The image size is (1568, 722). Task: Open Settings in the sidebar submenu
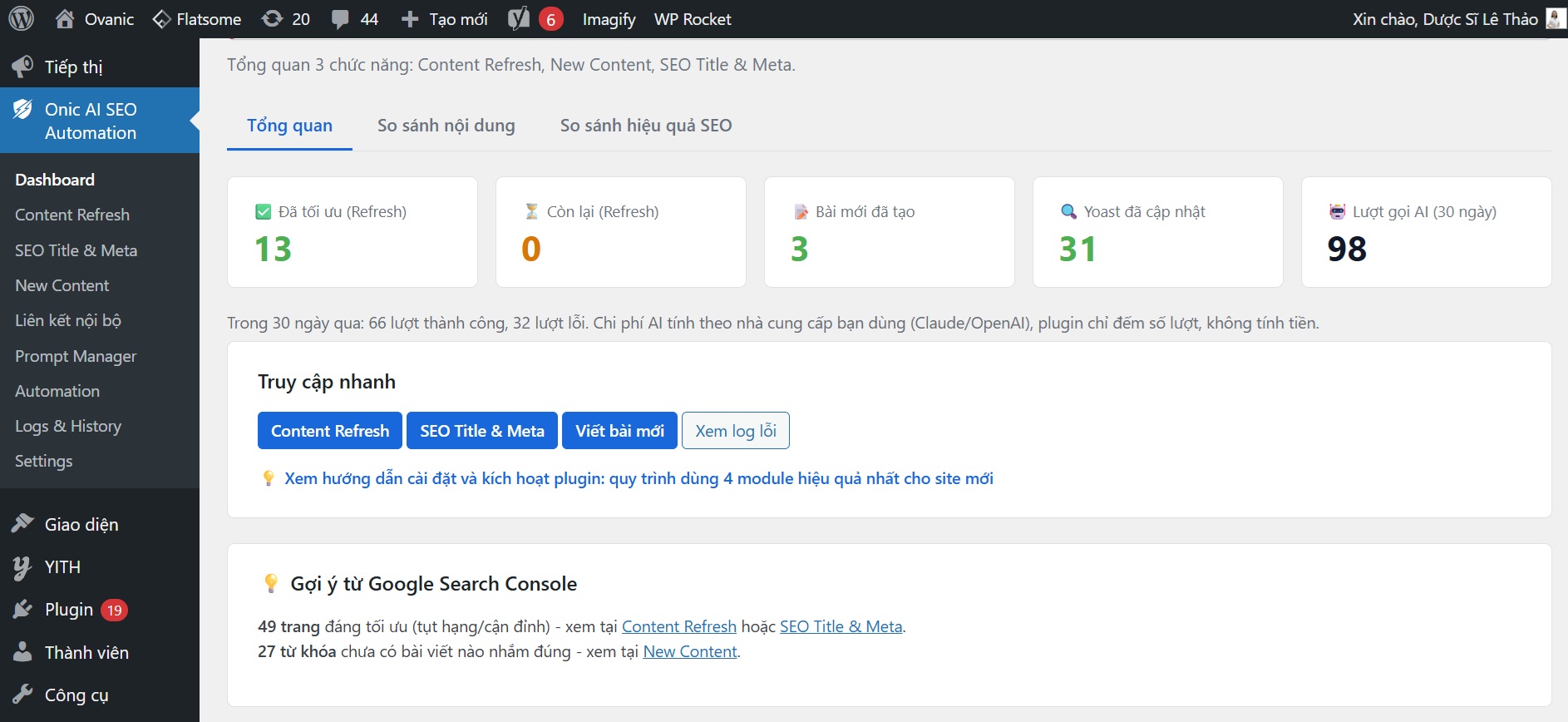[44, 461]
